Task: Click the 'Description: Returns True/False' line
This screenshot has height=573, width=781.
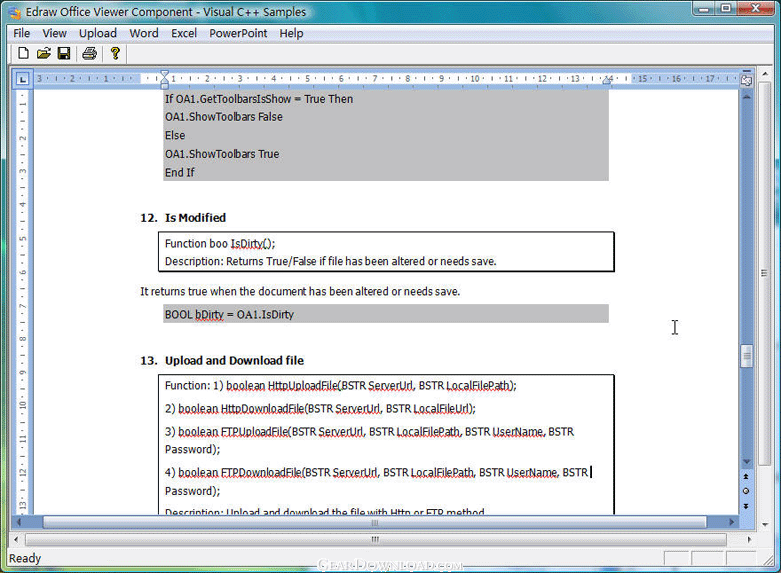Action: pyautogui.click(x=331, y=262)
